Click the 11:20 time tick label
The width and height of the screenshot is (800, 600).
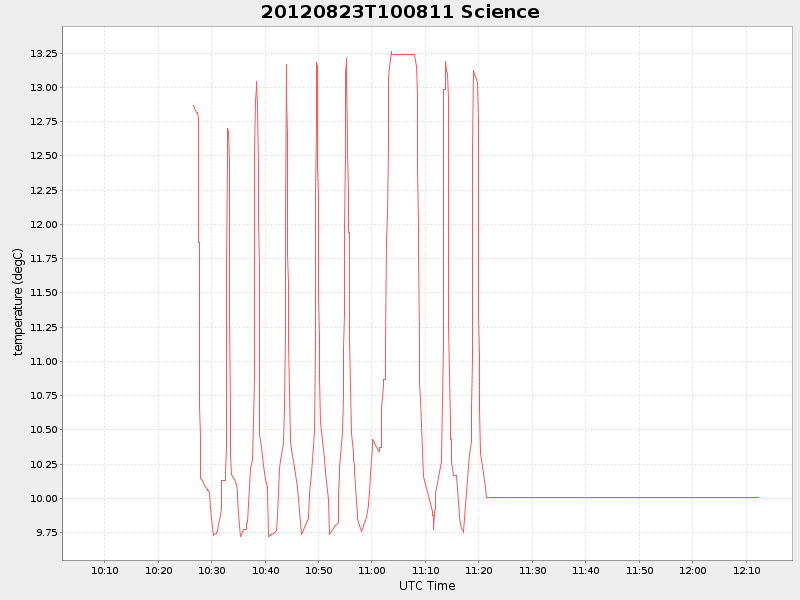coord(479,570)
